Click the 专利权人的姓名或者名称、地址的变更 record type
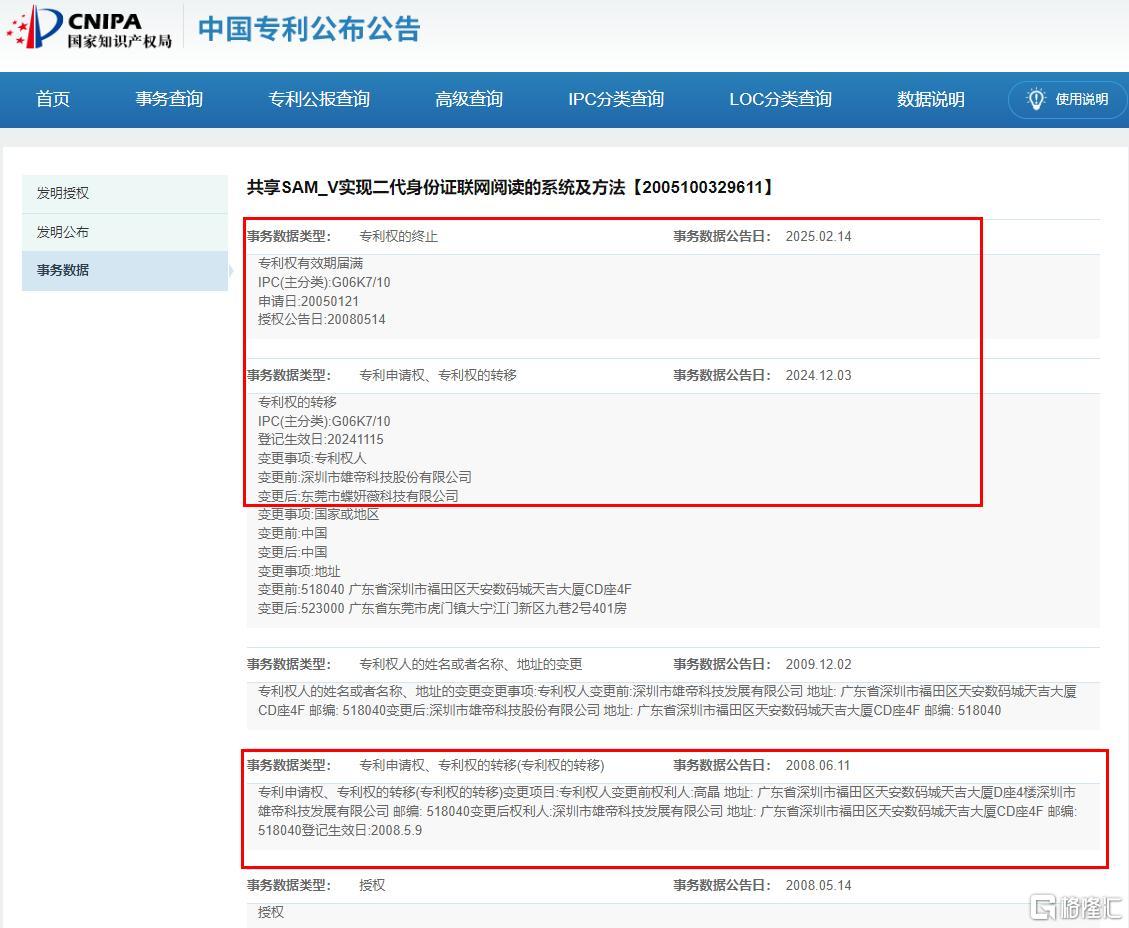 [471, 665]
